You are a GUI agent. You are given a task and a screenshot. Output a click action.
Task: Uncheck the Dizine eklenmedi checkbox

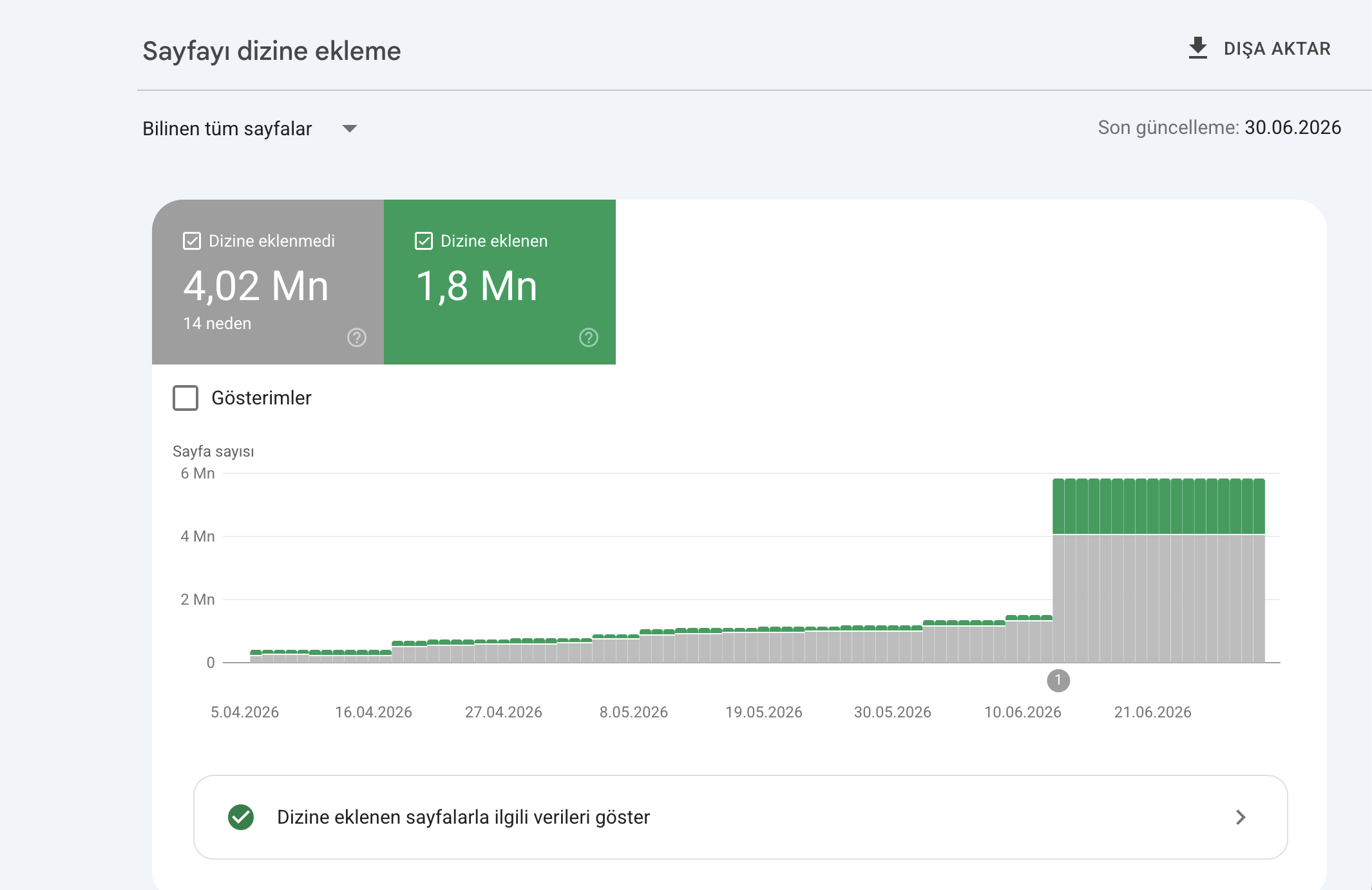192,241
